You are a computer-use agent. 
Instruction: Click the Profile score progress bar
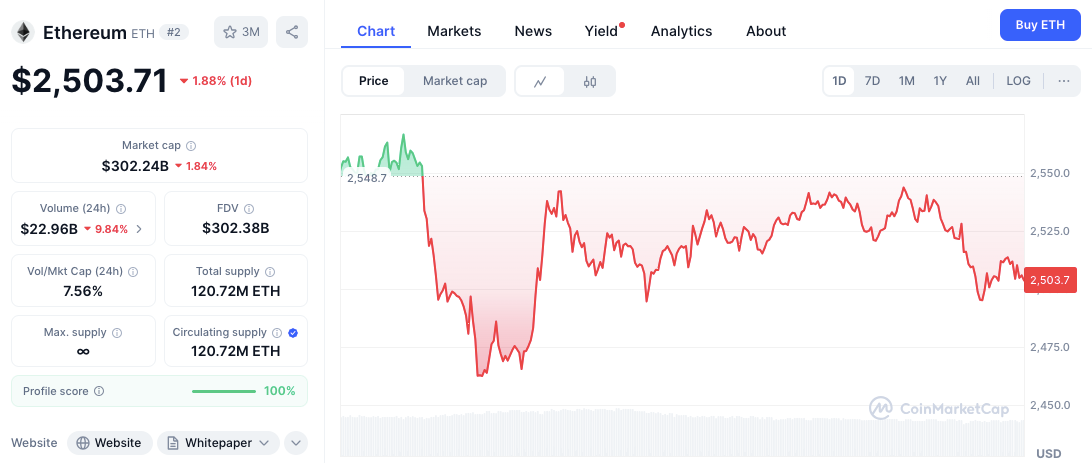click(x=224, y=391)
